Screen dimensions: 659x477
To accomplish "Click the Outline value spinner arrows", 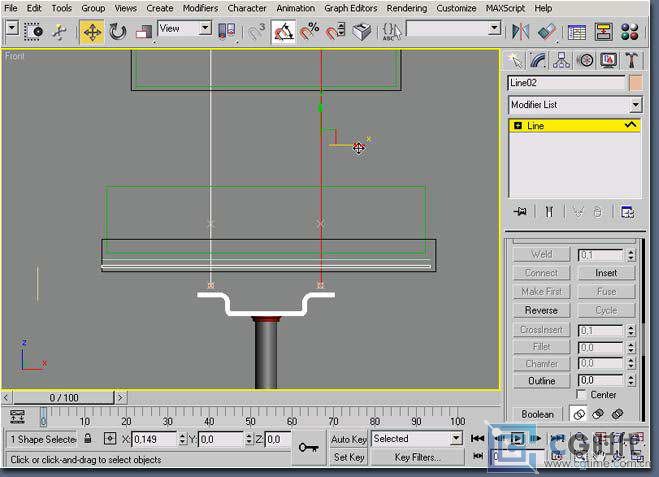I will [630, 381].
